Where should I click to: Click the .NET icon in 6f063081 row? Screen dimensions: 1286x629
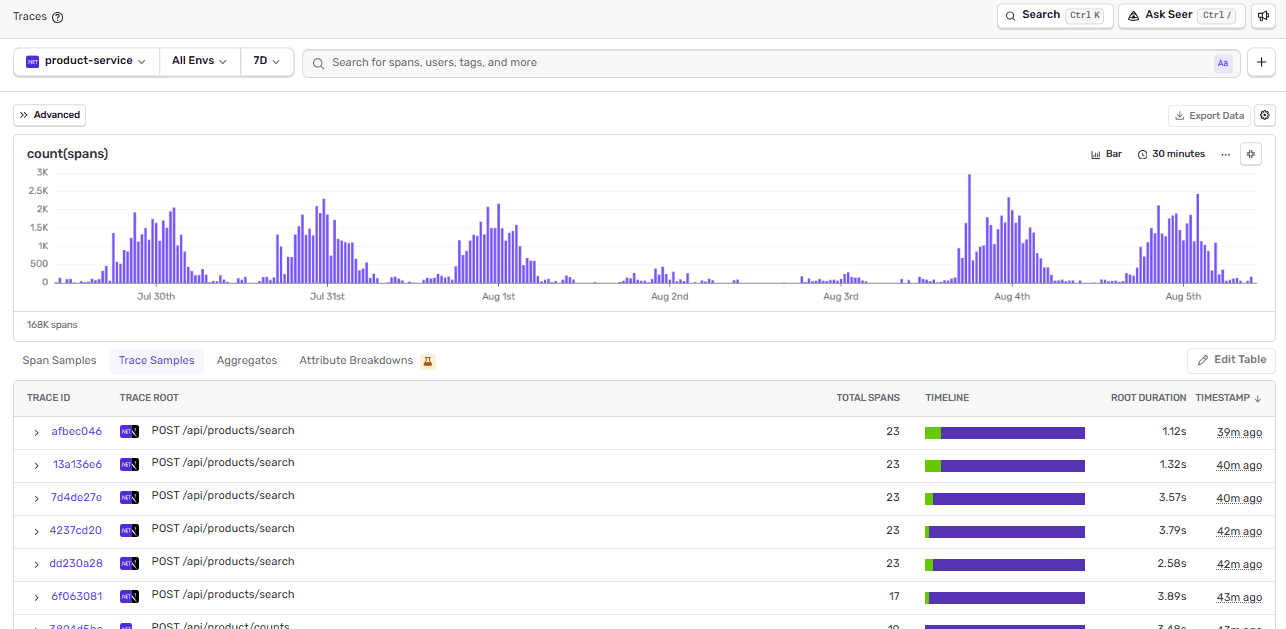coord(128,597)
